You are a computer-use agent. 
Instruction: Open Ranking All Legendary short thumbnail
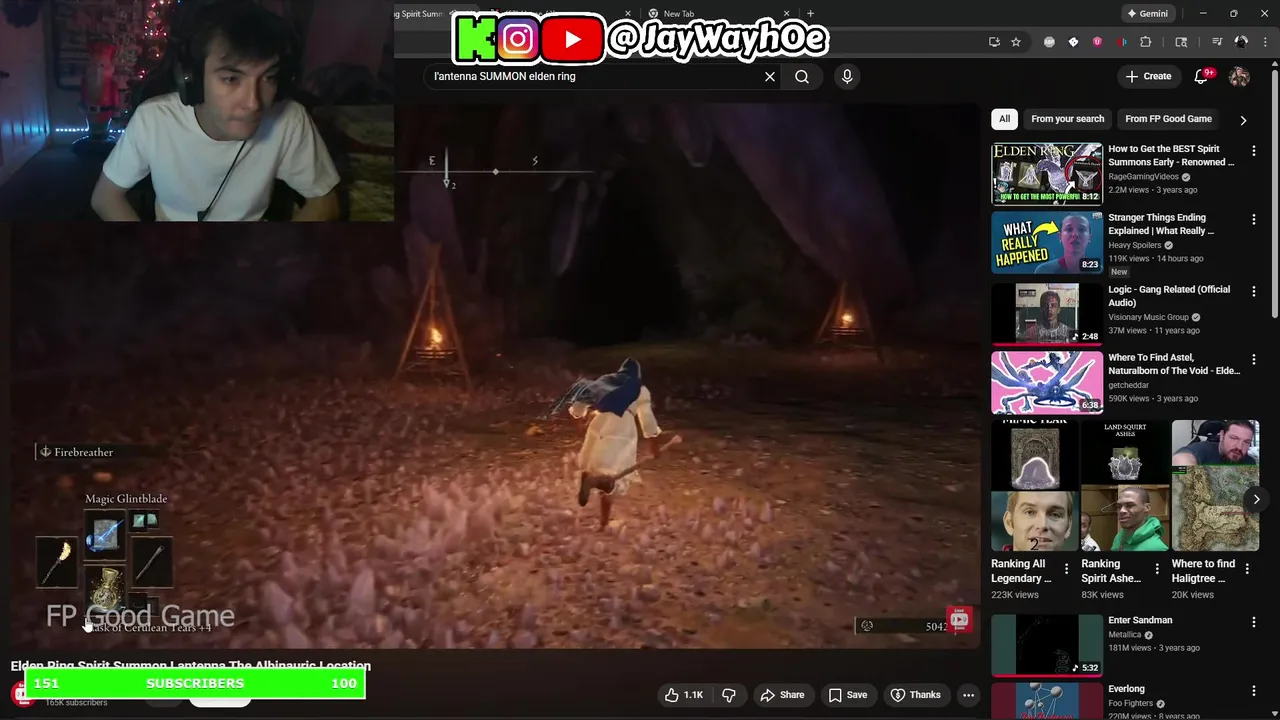pos(1035,486)
